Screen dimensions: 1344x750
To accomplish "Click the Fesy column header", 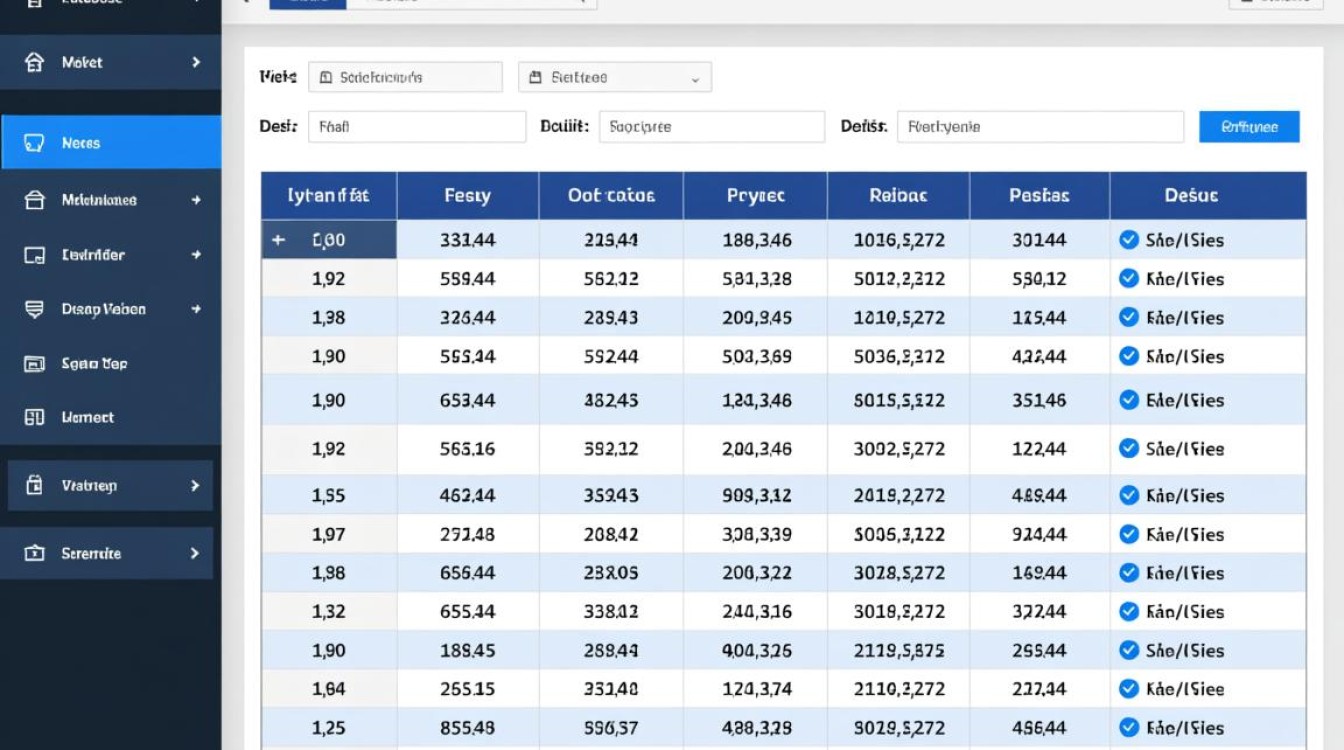I will (x=467, y=196).
